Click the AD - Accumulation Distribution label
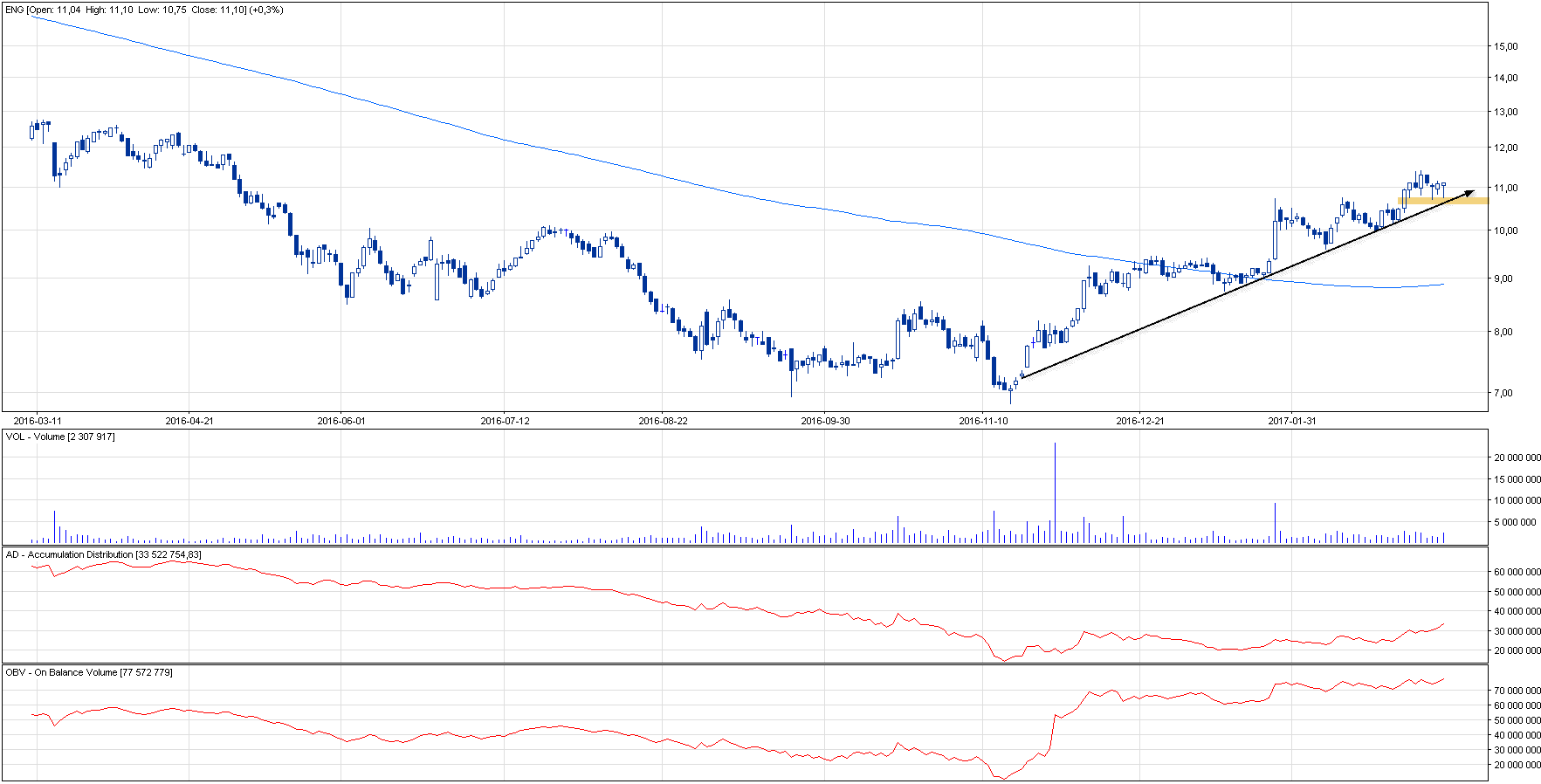 tap(103, 554)
